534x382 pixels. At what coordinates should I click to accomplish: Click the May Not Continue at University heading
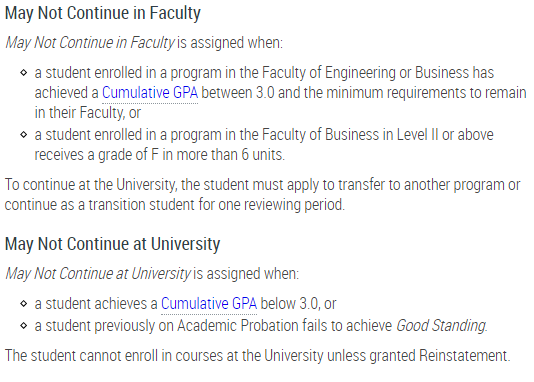[x=113, y=244]
